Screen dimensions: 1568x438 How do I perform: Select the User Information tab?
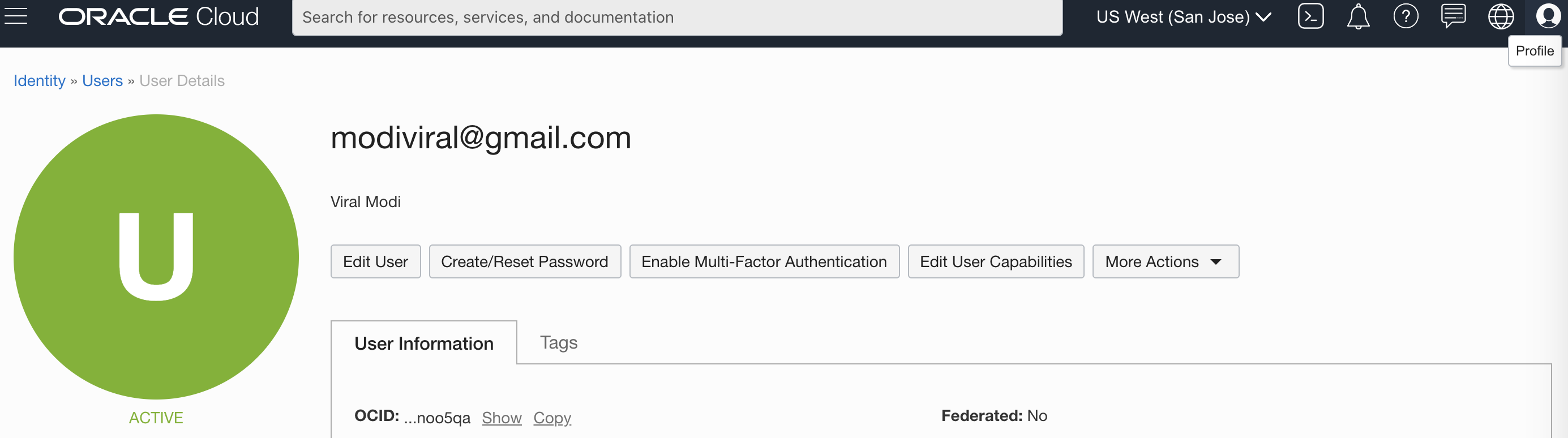423,343
